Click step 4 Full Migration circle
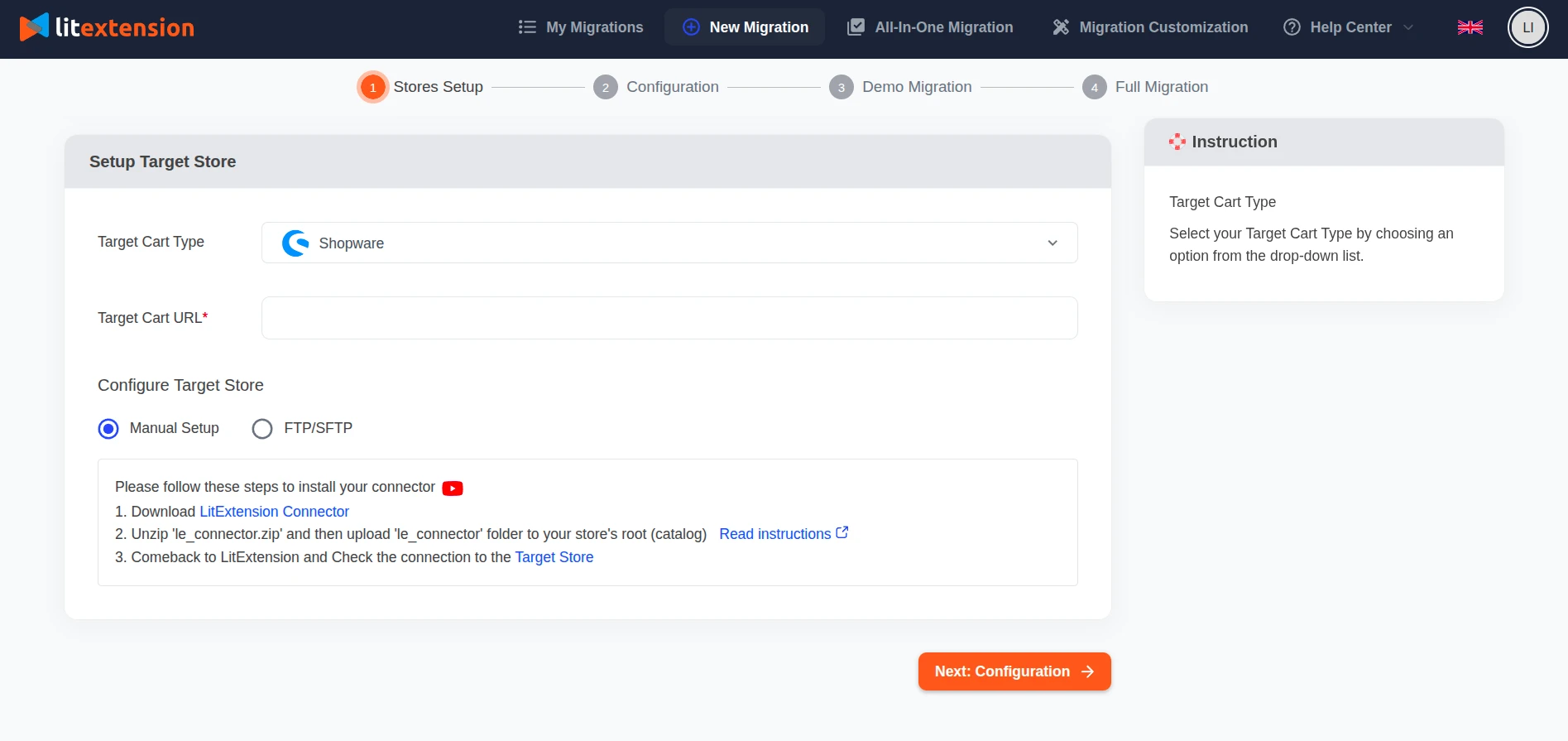1568x741 pixels. coord(1095,87)
